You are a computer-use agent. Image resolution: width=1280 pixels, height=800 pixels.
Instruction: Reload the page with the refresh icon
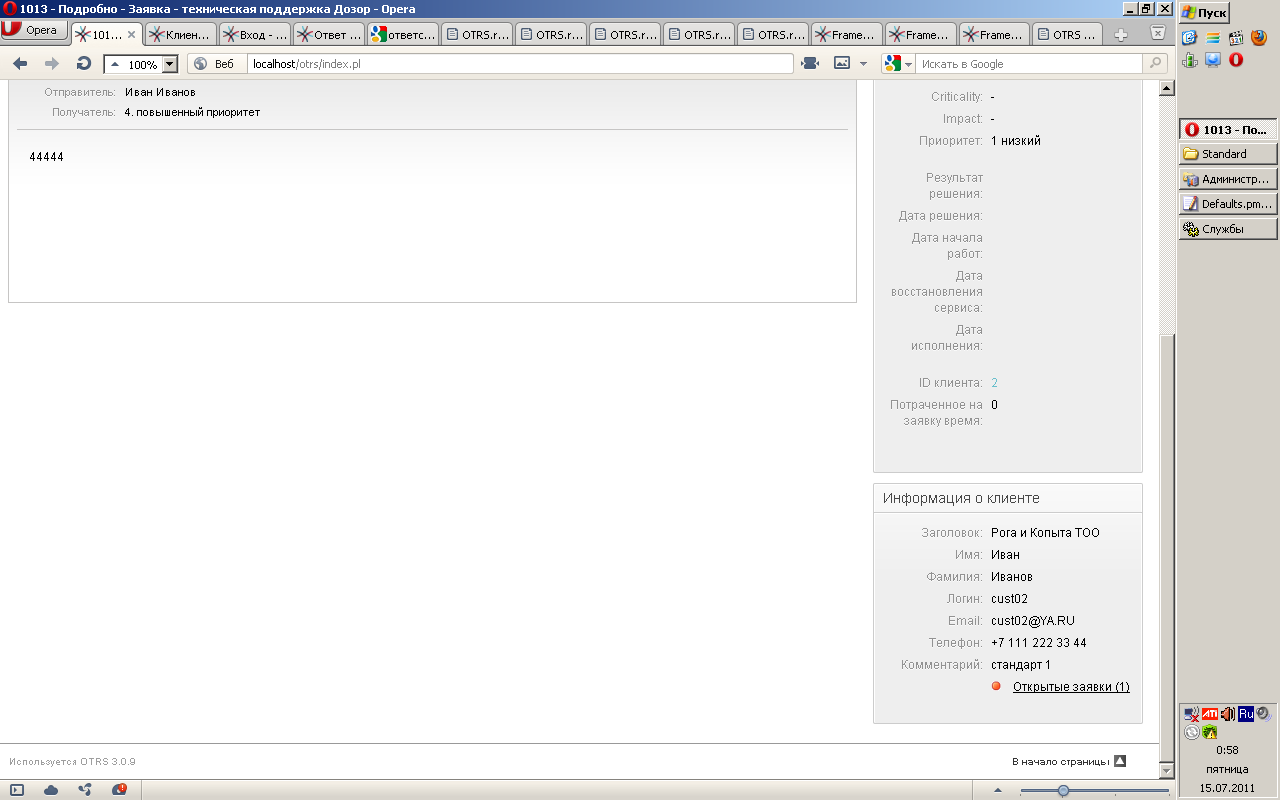pos(84,63)
